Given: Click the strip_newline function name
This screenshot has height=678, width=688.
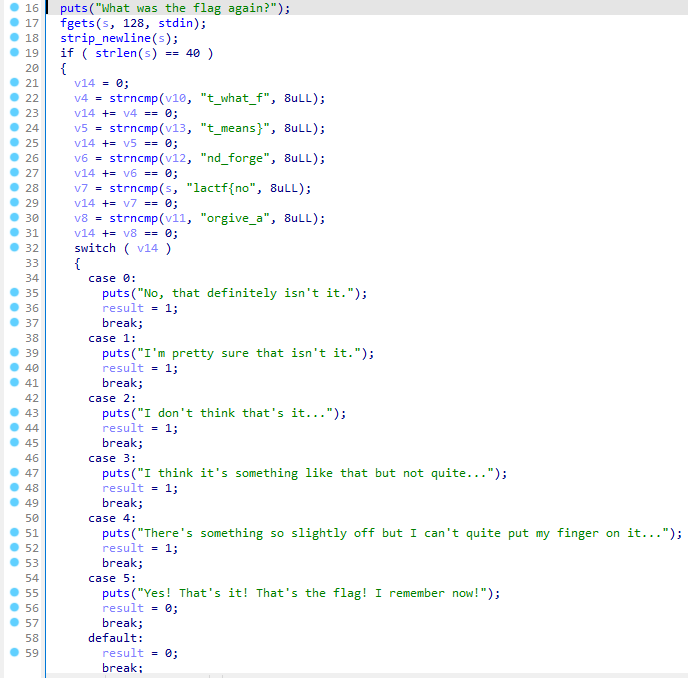Looking at the screenshot, I should tap(106, 38).
